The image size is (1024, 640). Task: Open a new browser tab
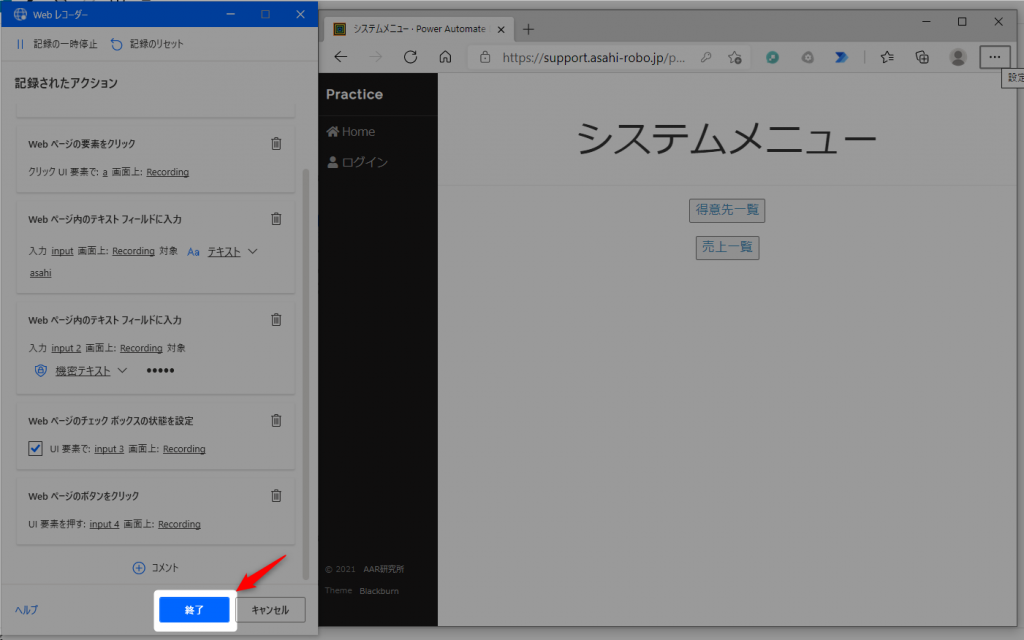[528, 29]
